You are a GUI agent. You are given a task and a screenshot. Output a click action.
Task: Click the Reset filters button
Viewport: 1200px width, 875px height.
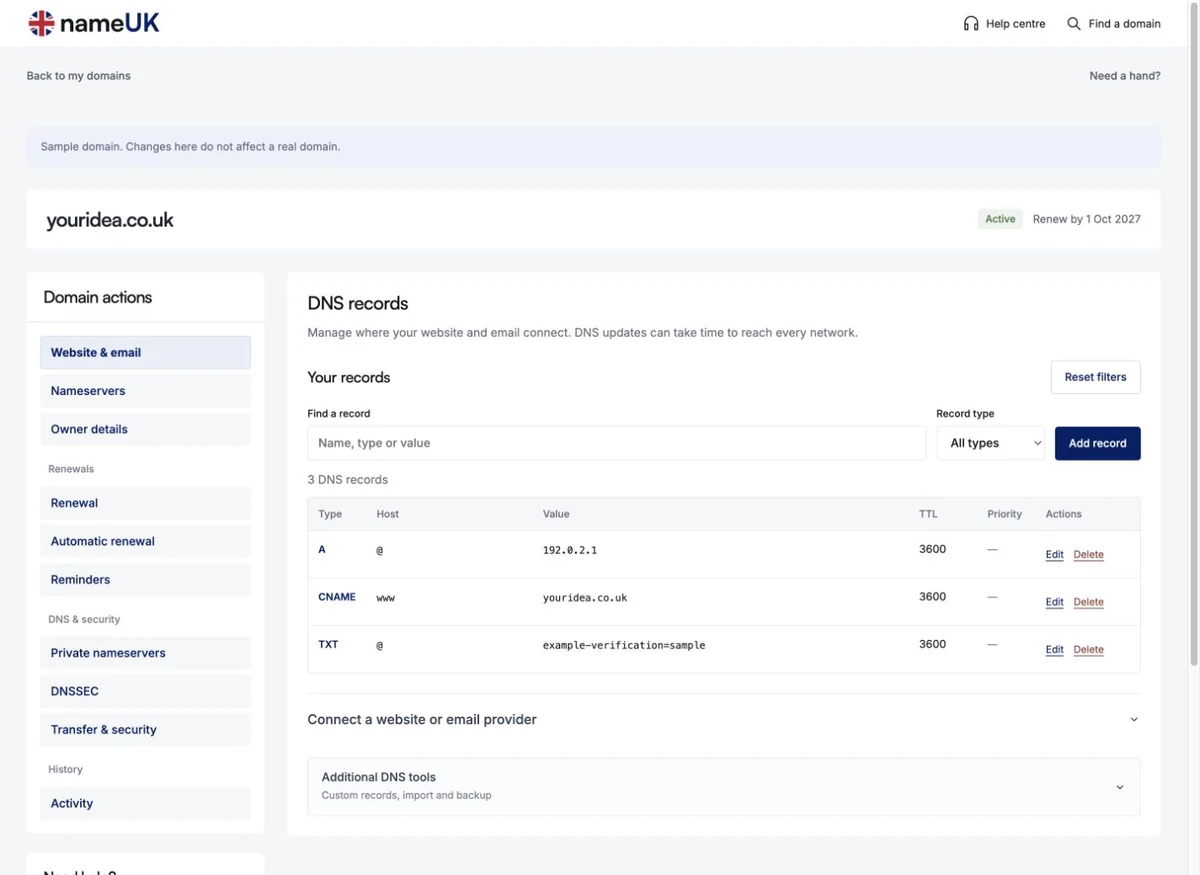point(1095,377)
